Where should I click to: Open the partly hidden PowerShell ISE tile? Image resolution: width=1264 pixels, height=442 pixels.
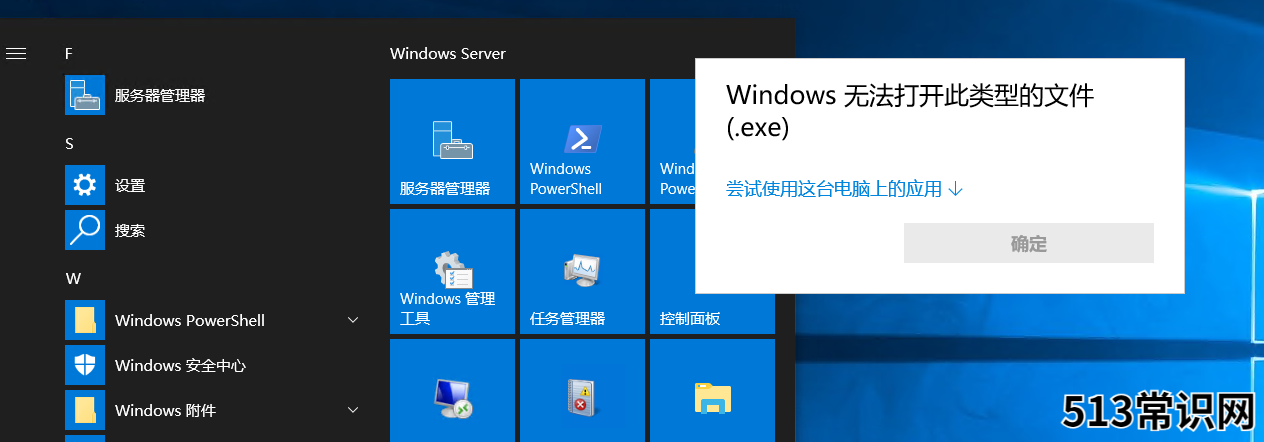[x=673, y=142]
